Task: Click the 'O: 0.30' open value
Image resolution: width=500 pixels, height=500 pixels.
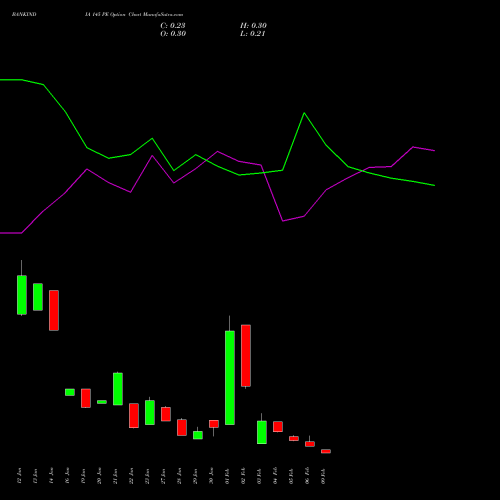Action: pyautogui.click(x=173, y=34)
